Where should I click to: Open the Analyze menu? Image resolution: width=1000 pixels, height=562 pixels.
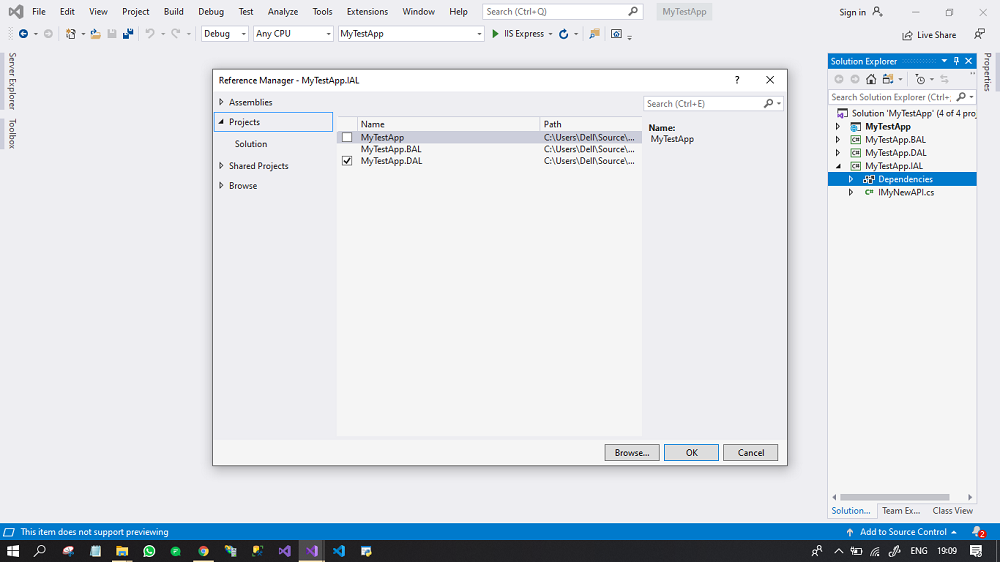[x=283, y=11]
